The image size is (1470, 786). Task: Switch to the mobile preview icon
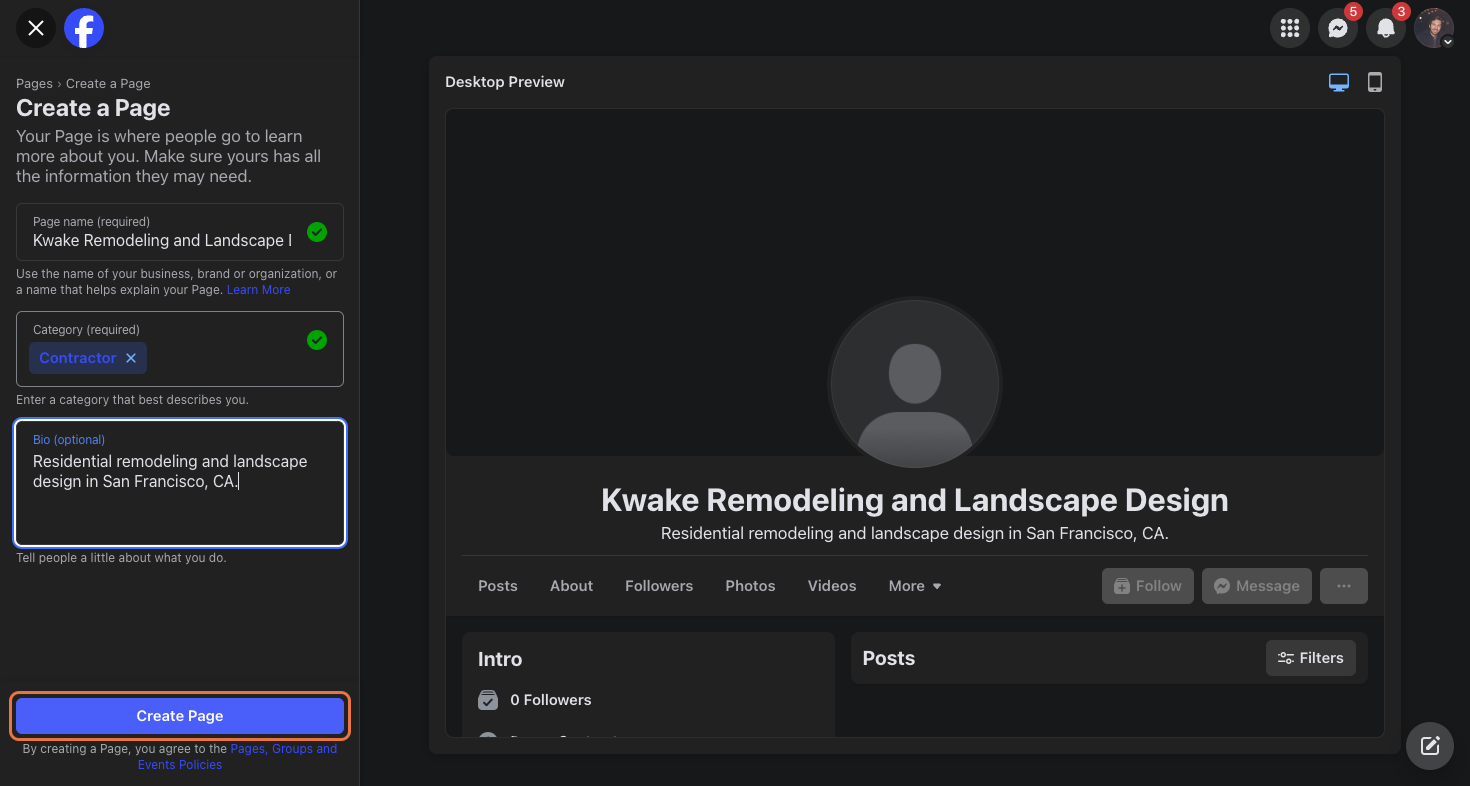1375,82
